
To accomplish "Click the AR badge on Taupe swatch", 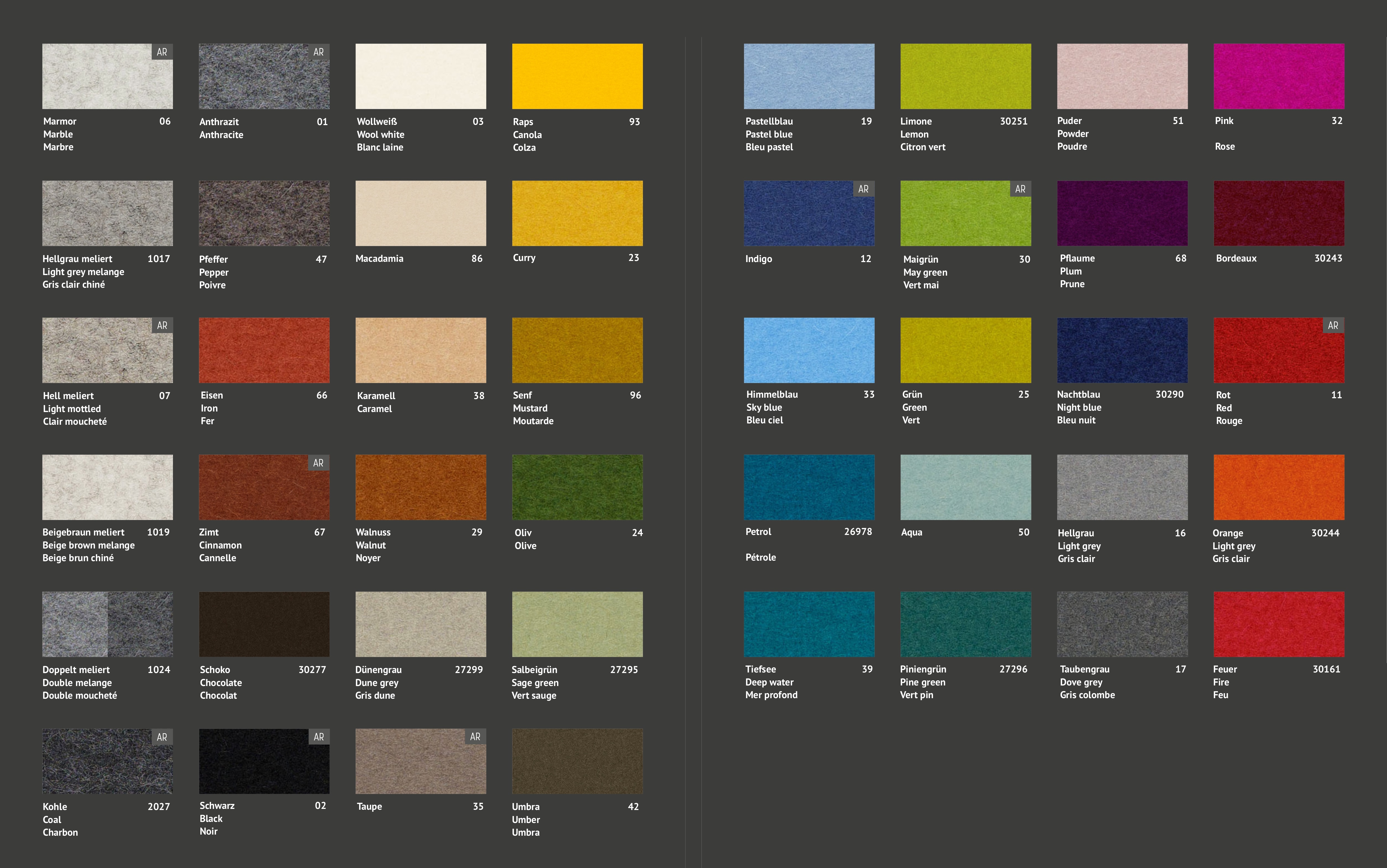I will [x=475, y=737].
